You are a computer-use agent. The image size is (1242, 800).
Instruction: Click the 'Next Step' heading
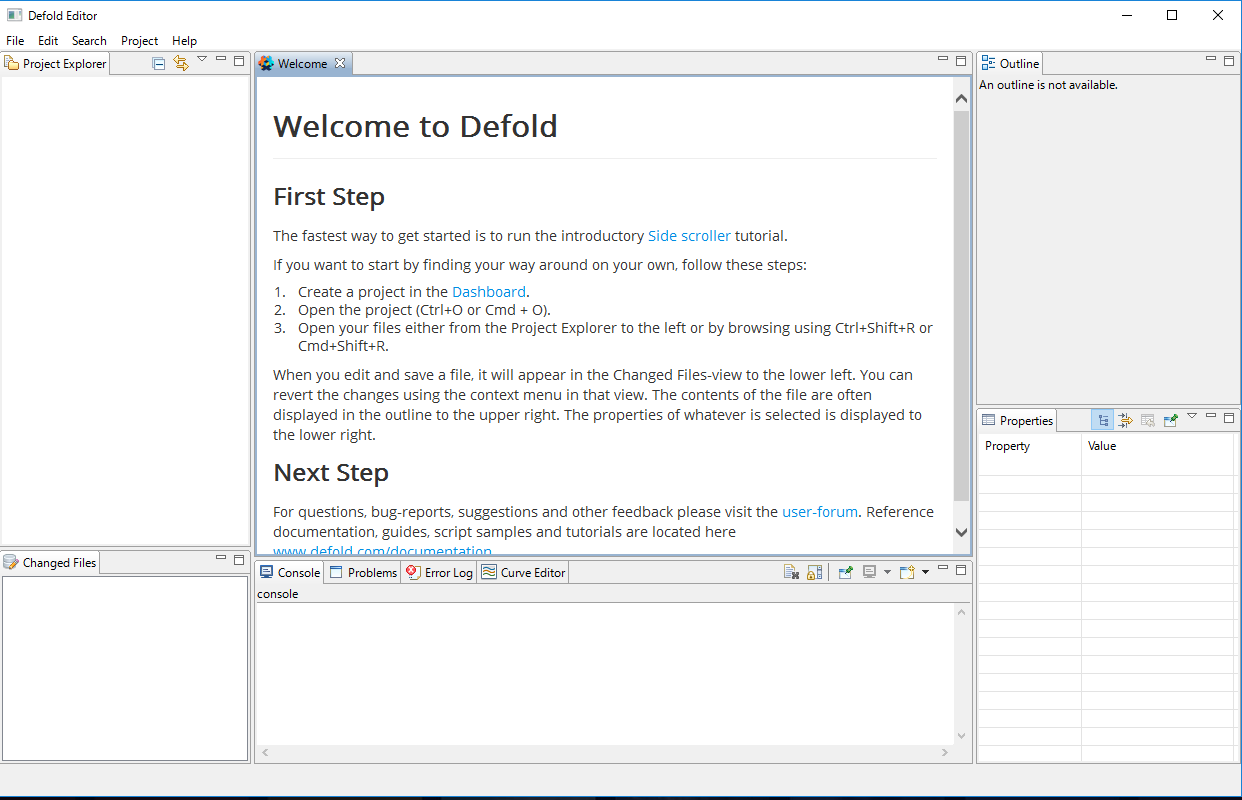[331, 473]
